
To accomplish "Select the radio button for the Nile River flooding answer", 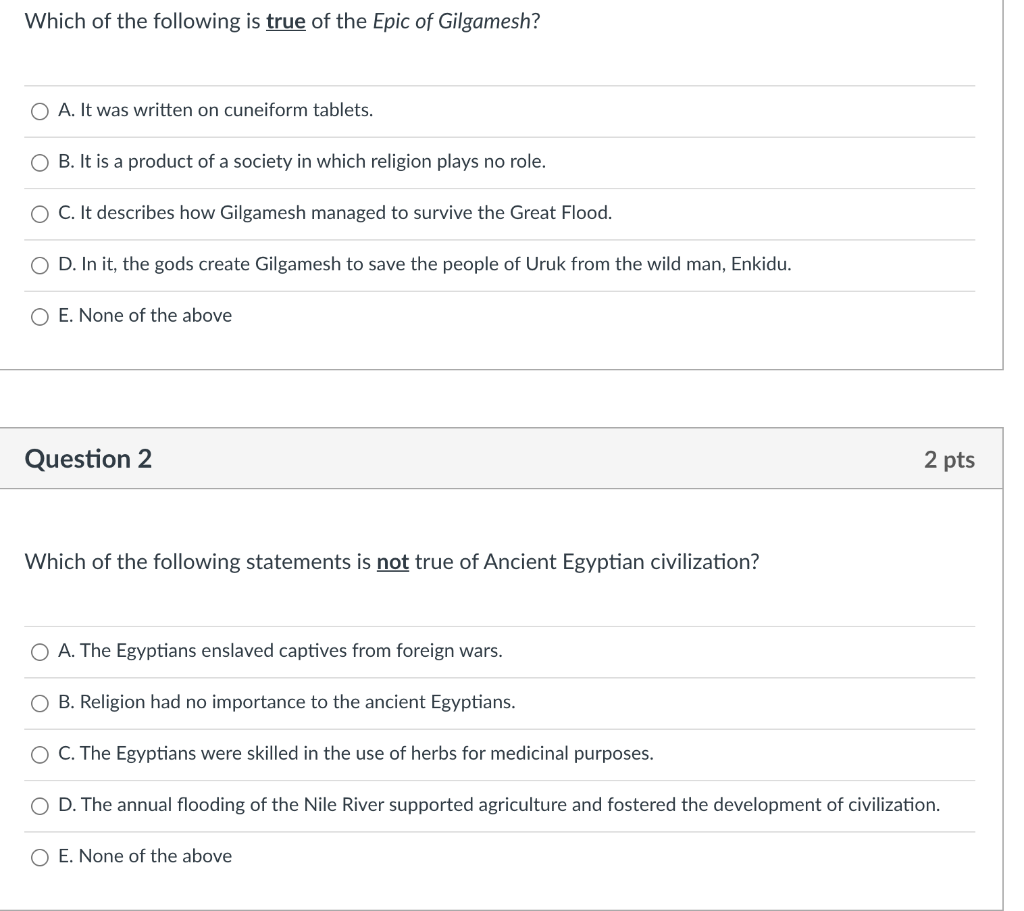I will (x=40, y=807).
